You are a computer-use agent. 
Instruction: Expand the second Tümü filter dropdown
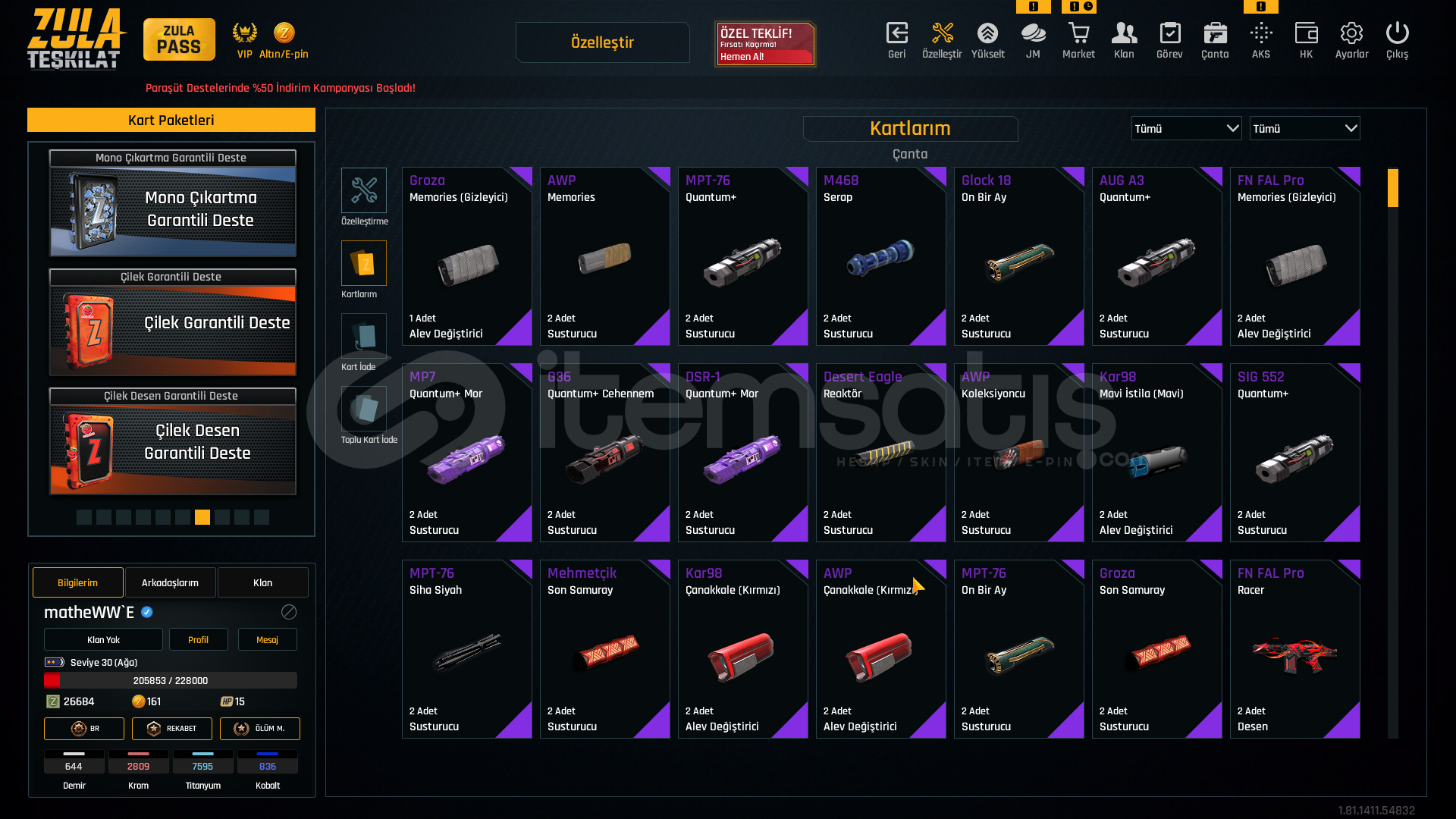1304,129
